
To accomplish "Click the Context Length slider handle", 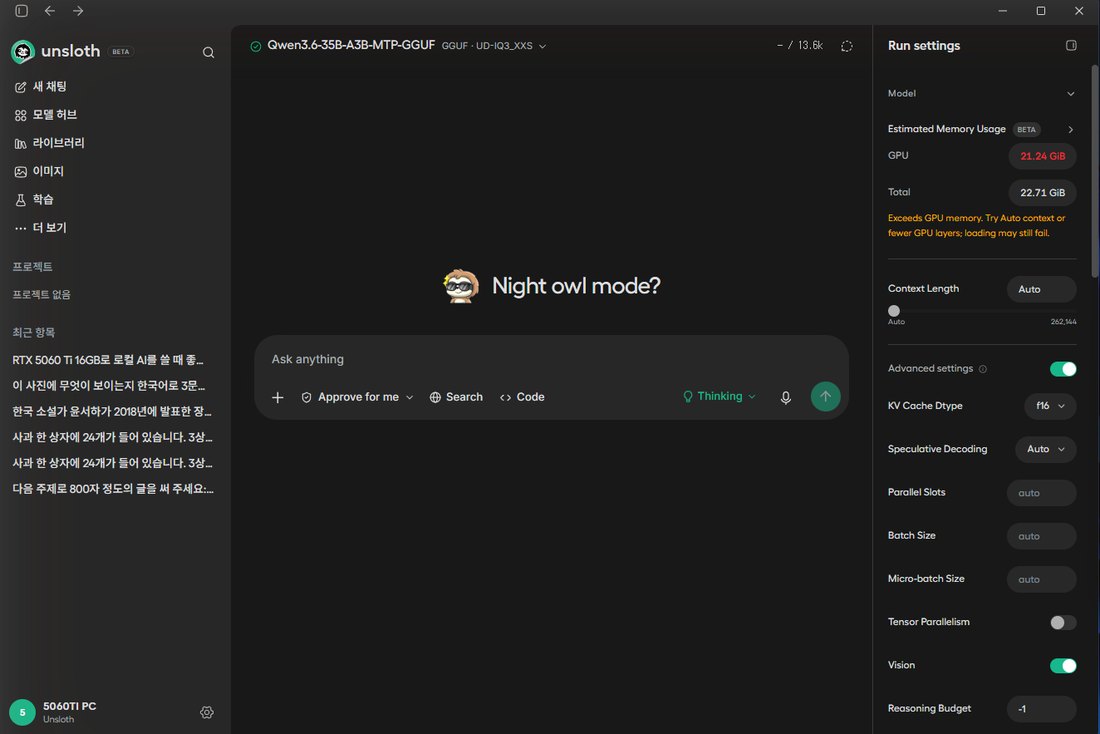I will pos(894,311).
